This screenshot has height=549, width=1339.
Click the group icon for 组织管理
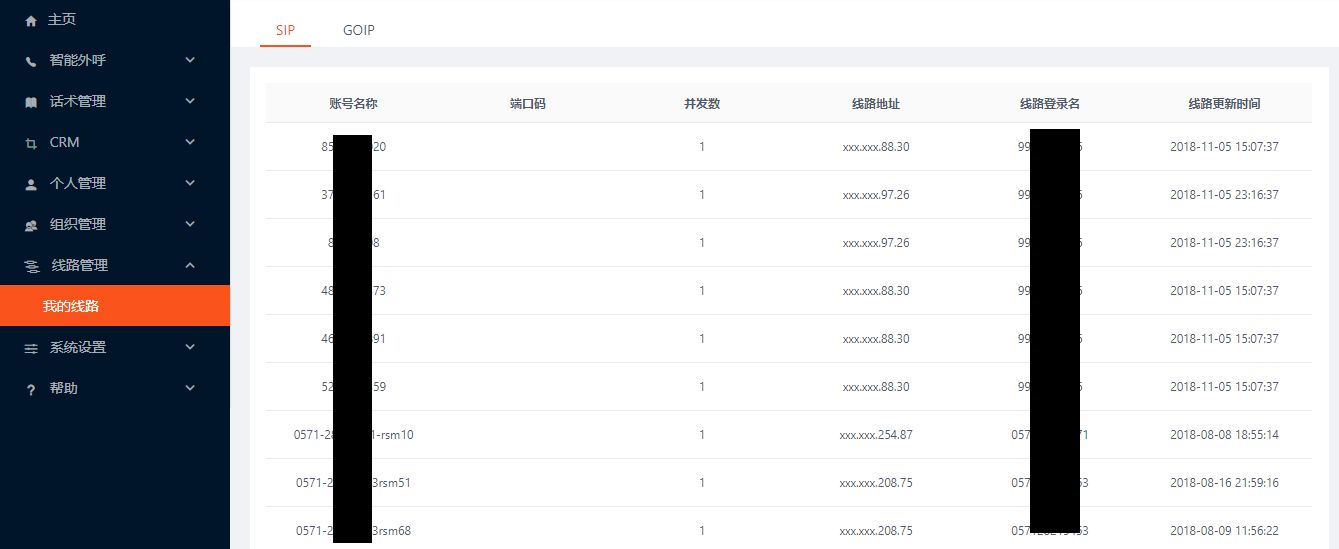[x=31, y=225]
